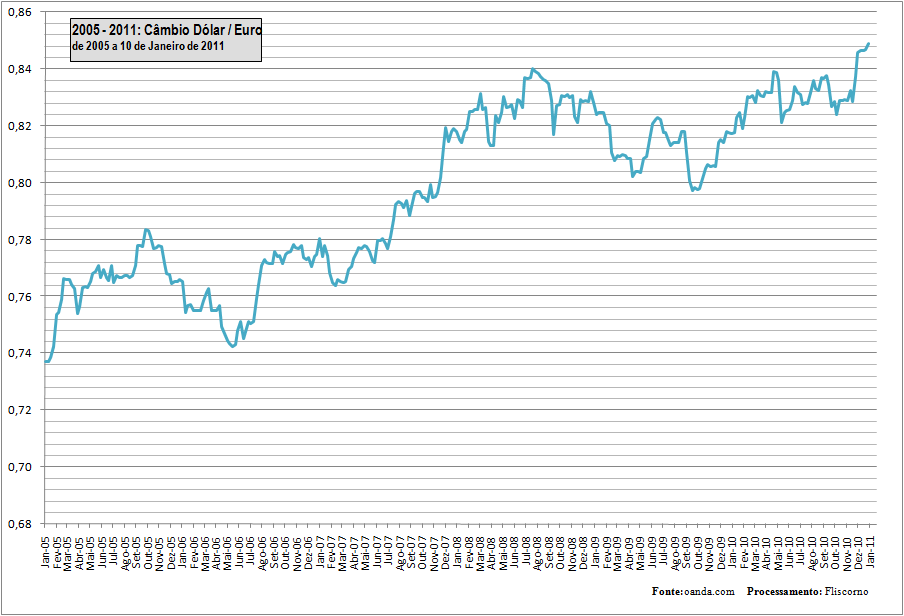Click the x-axis label Jul-07
Viewport: 904px width, 616px height.
[389, 551]
